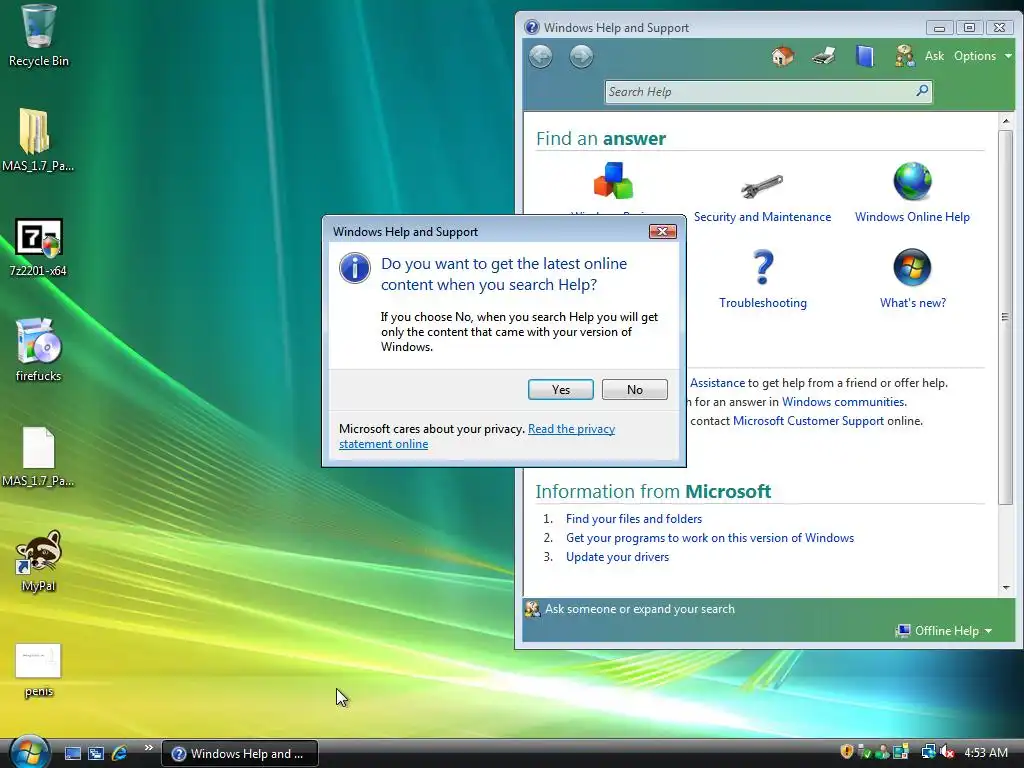Expand quick launch overflow chevron

point(148,748)
